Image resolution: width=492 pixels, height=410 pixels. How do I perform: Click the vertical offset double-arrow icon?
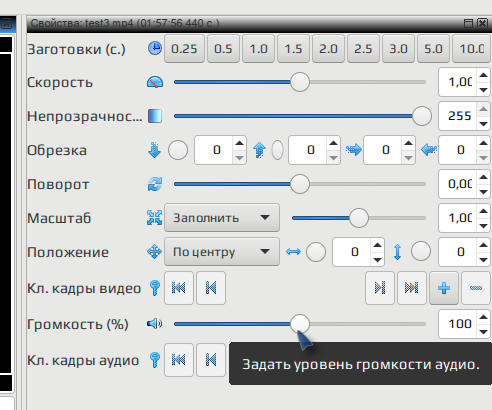point(397,252)
